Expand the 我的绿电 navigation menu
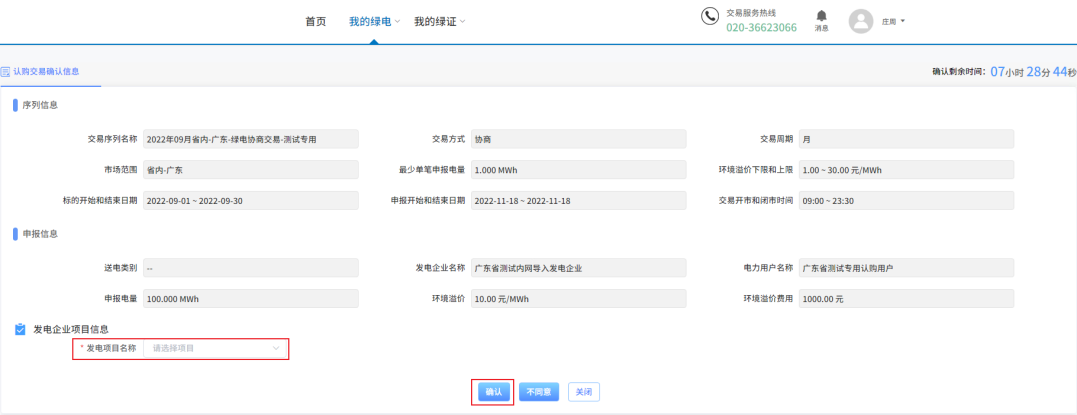This screenshot has height=415, width=1077. coord(374,21)
